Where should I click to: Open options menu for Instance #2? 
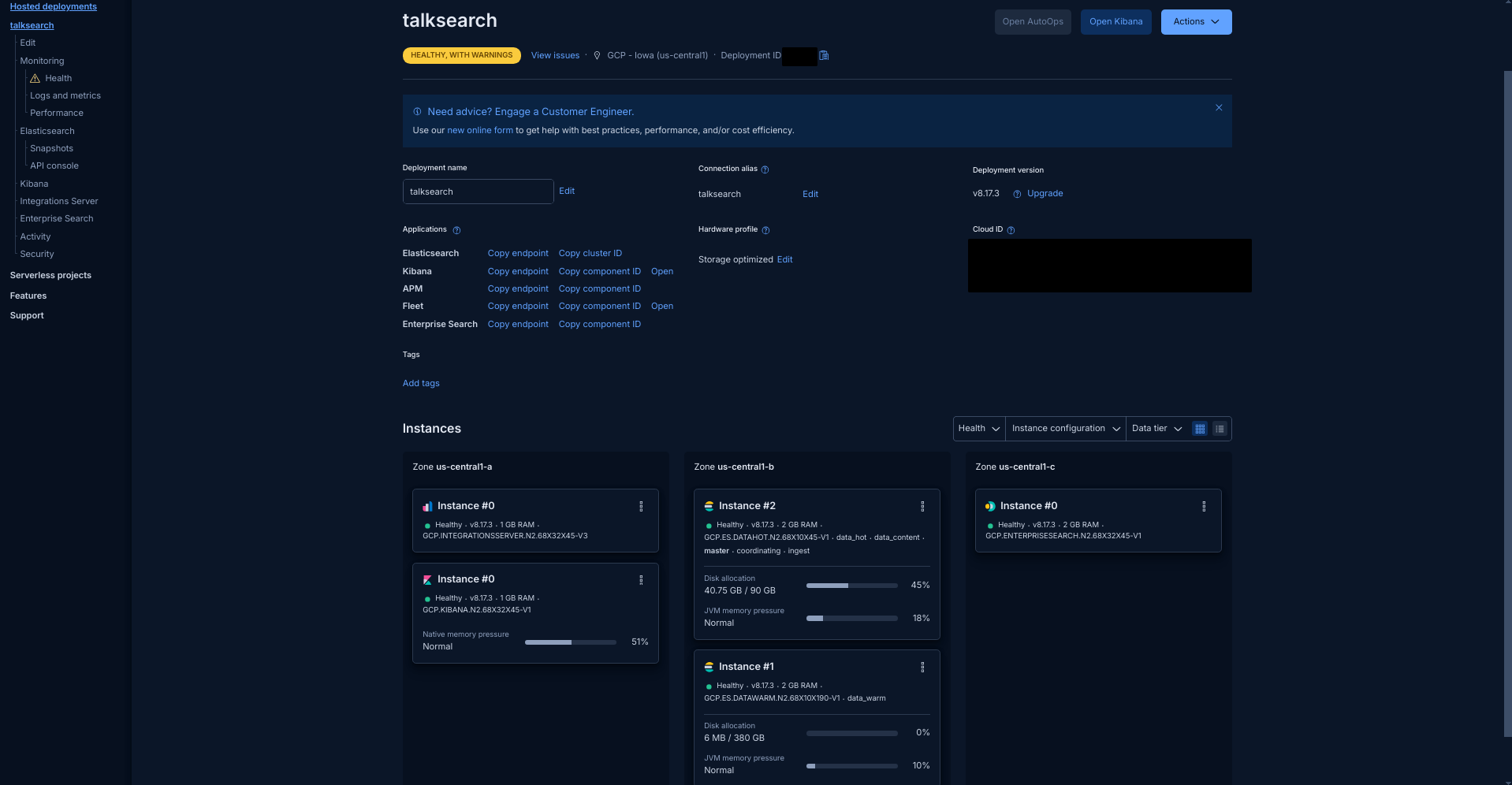click(x=922, y=507)
